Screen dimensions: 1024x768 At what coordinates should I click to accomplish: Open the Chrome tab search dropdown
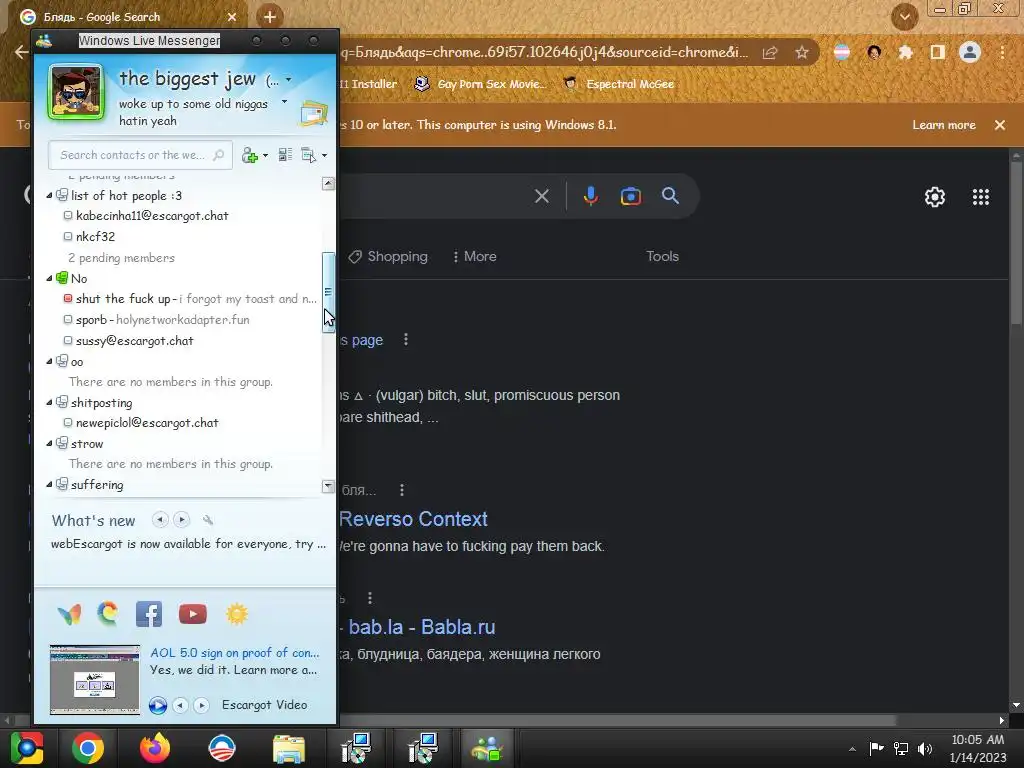(904, 16)
